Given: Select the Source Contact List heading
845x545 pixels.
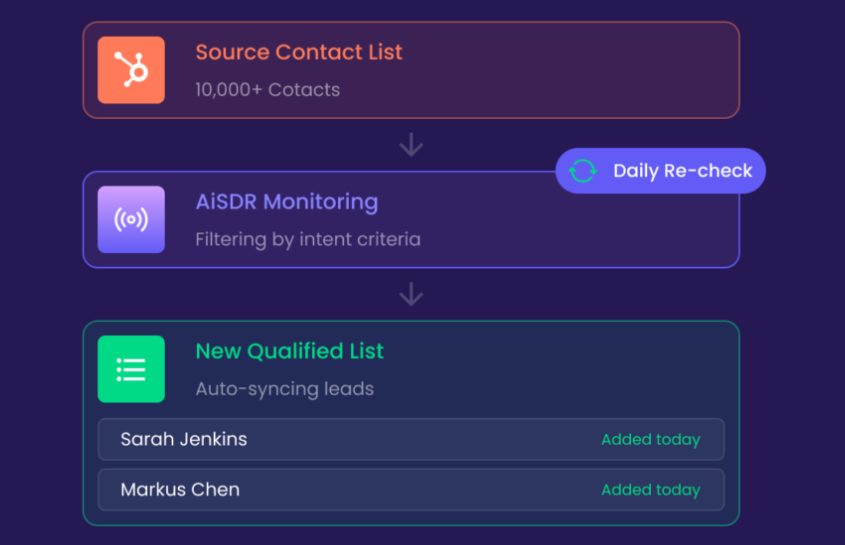Looking at the screenshot, I should 299,52.
